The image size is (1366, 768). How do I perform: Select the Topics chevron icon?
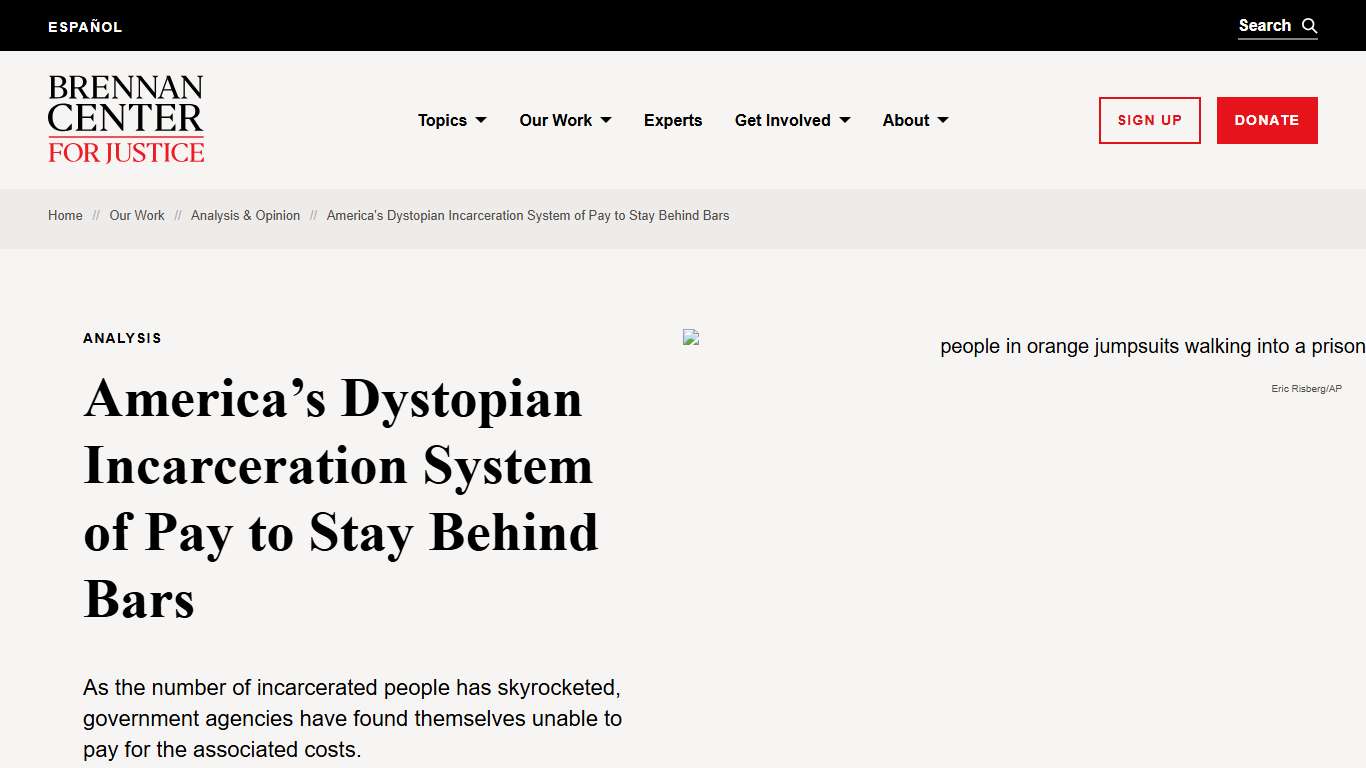[481, 120]
